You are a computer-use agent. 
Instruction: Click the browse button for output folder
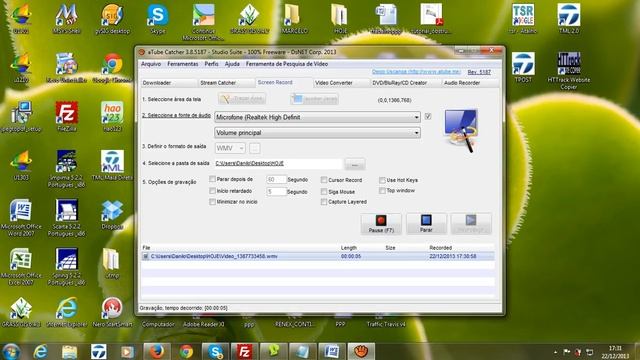click(x=355, y=164)
